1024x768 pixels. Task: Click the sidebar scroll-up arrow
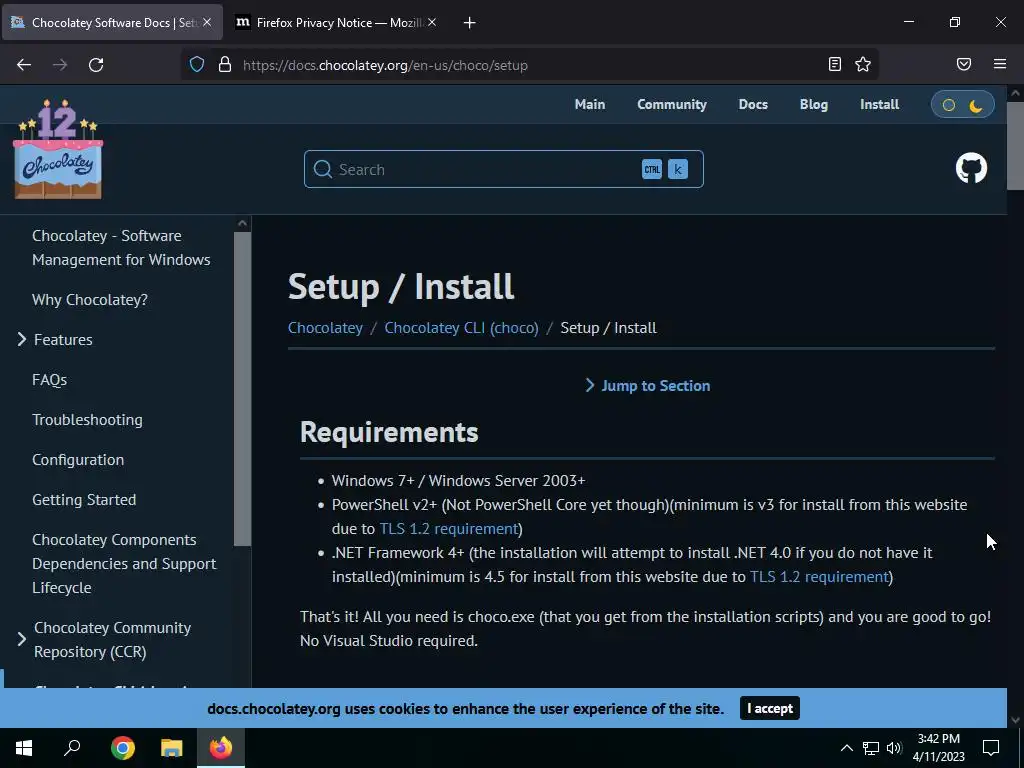point(242,223)
